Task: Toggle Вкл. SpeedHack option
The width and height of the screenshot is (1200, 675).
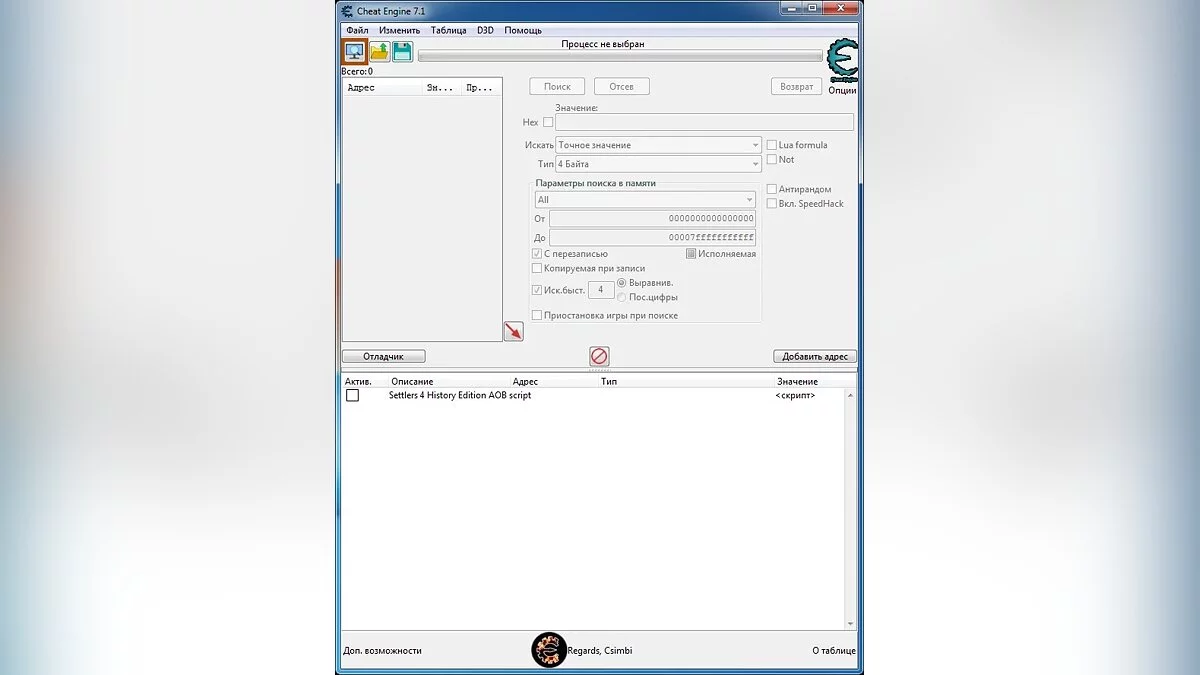Action: coord(770,203)
